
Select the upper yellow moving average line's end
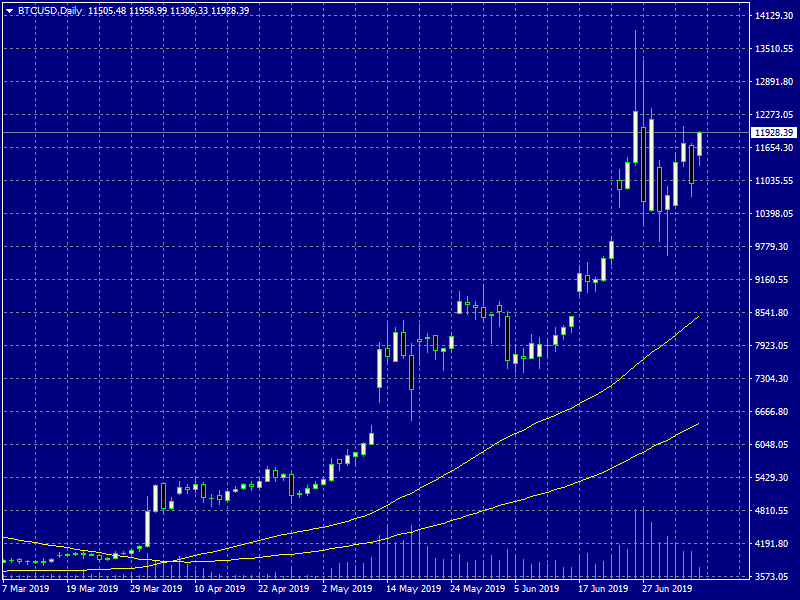[697, 317]
